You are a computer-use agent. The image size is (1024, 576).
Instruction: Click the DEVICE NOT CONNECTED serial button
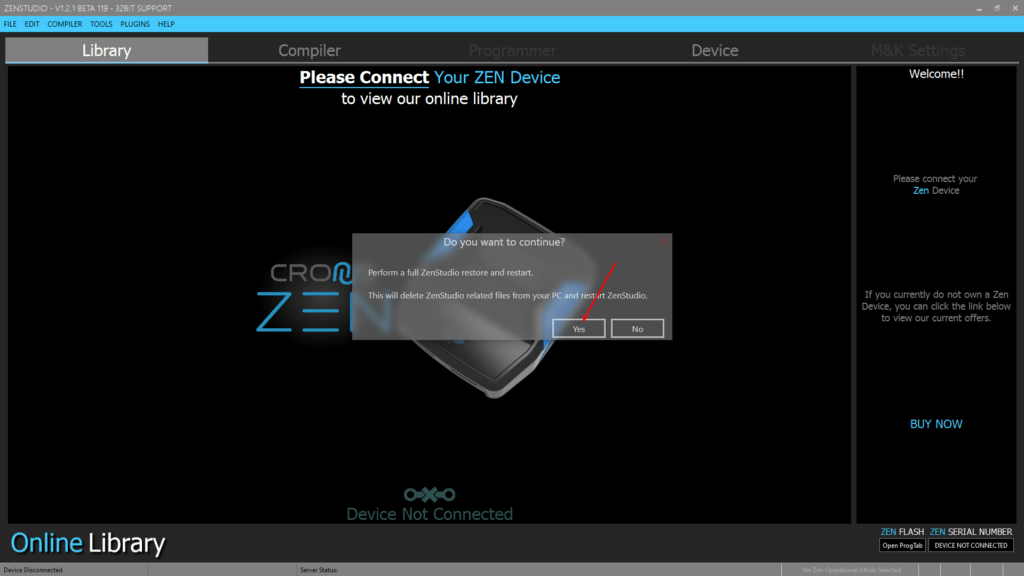coord(971,545)
